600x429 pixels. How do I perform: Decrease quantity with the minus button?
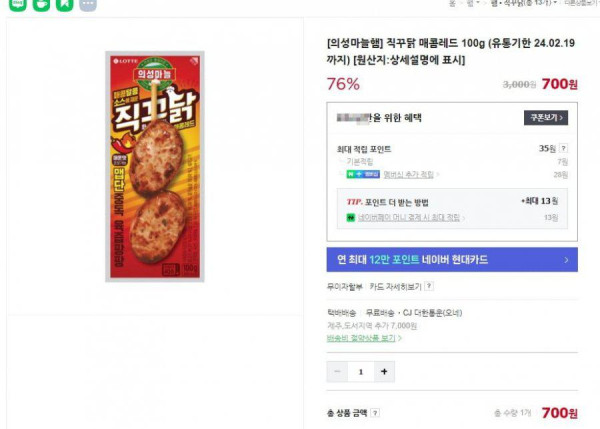tap(337, 371)
